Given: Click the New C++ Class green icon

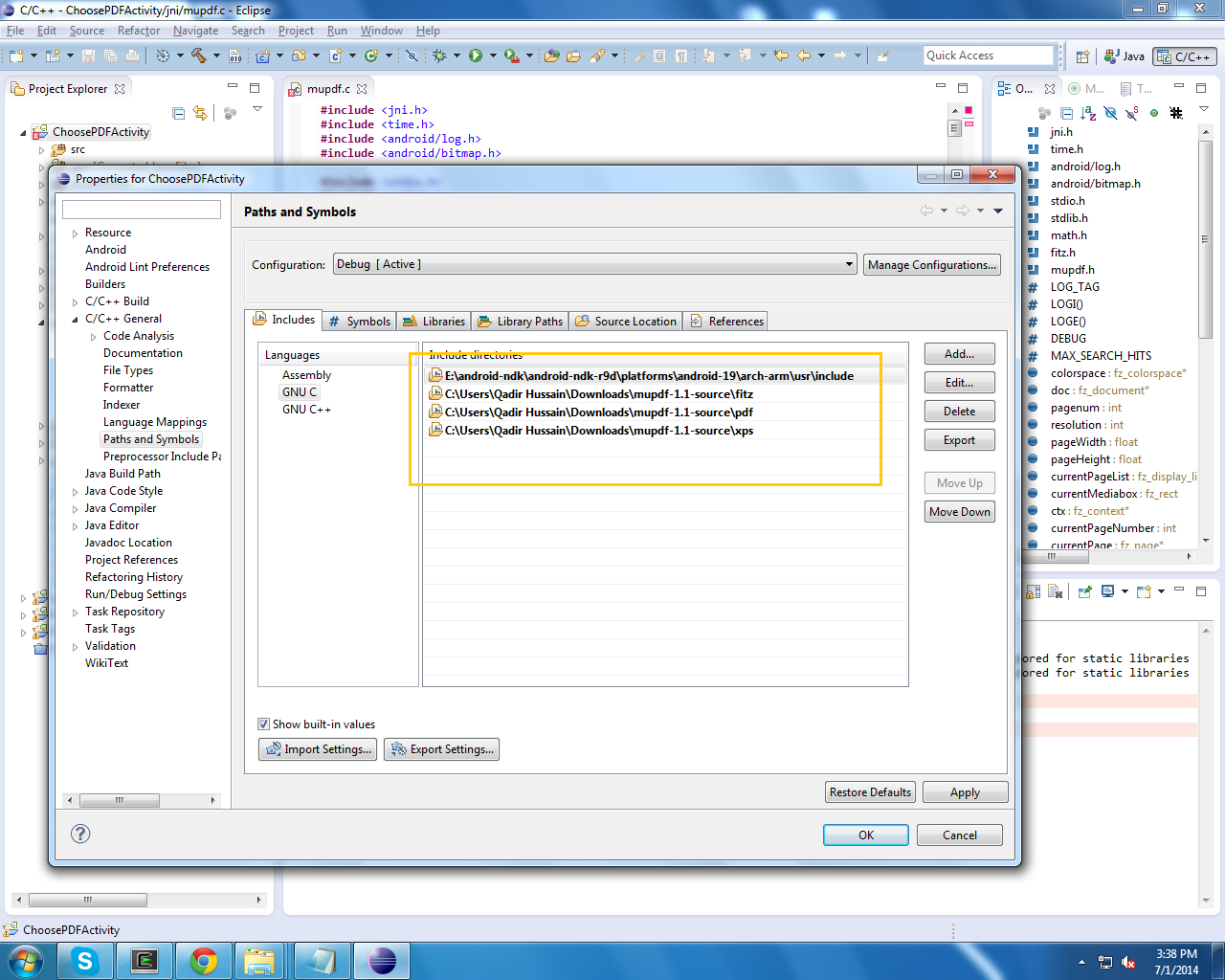Looking at the screenshot, I should (x=371, y=56).
